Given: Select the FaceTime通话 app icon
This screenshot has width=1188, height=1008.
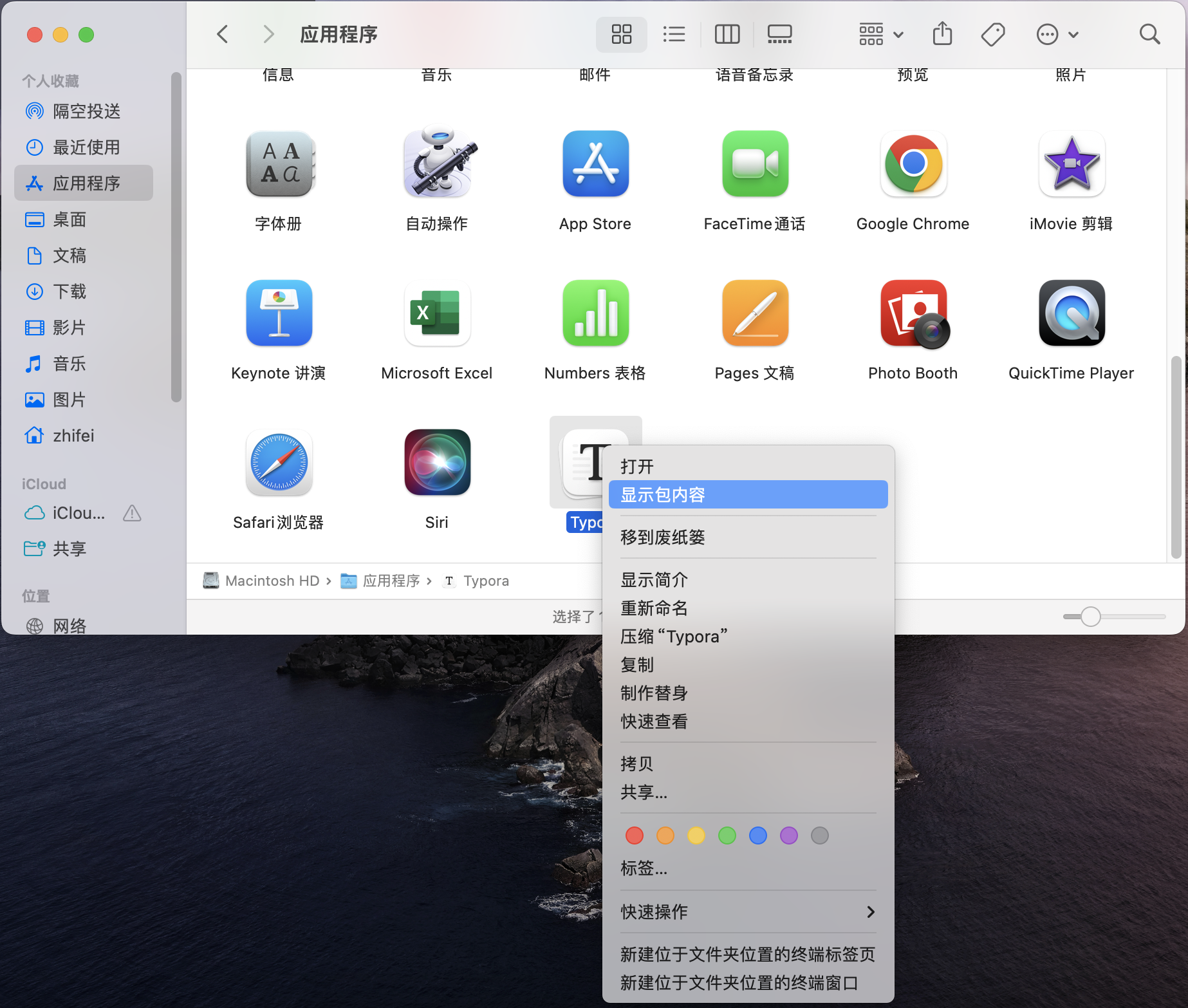Looking at the screenshot, I should (755, 163).
